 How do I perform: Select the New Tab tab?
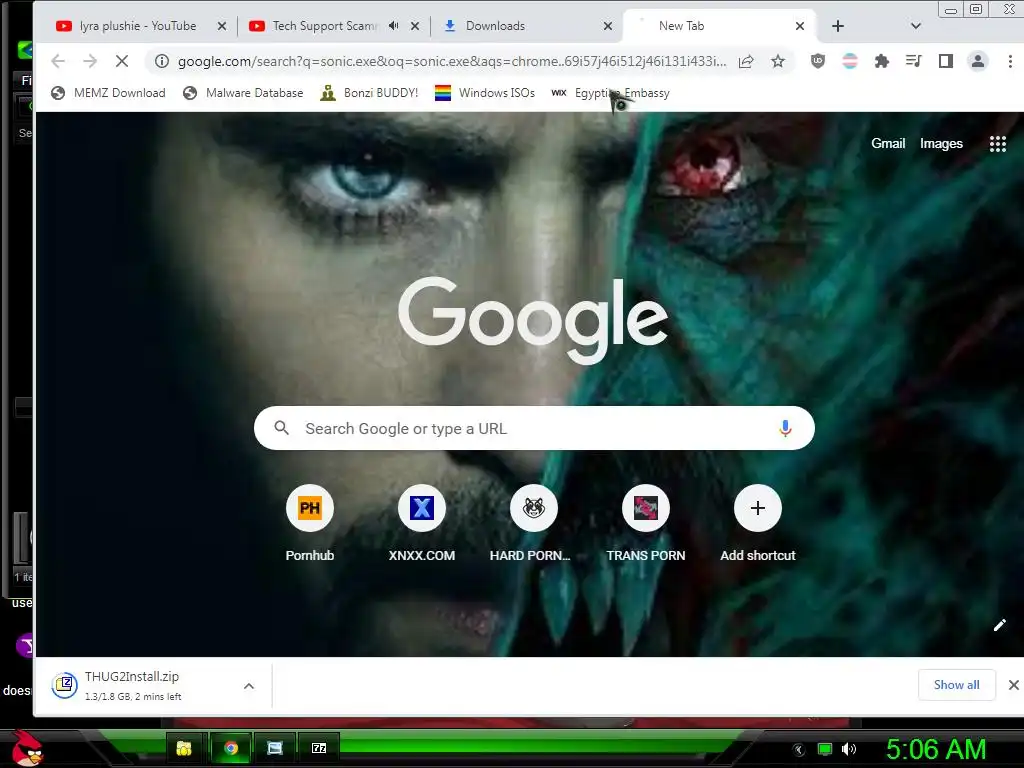tap(681, 26)
